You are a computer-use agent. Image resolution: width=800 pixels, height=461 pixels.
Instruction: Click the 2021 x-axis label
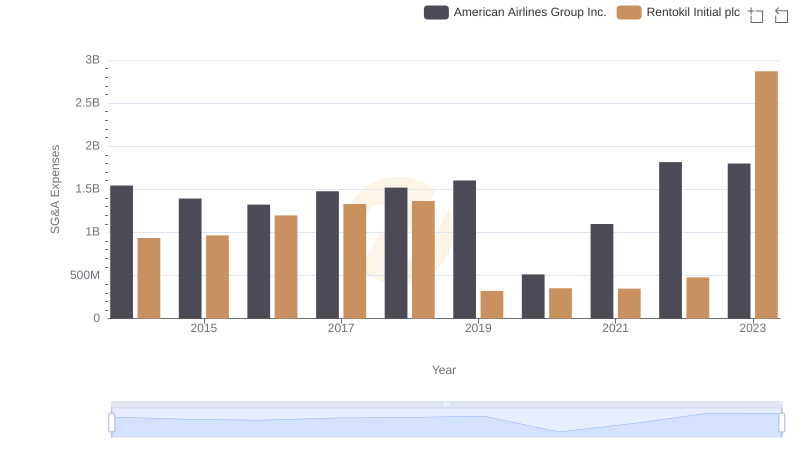click(x=615, y=328)
